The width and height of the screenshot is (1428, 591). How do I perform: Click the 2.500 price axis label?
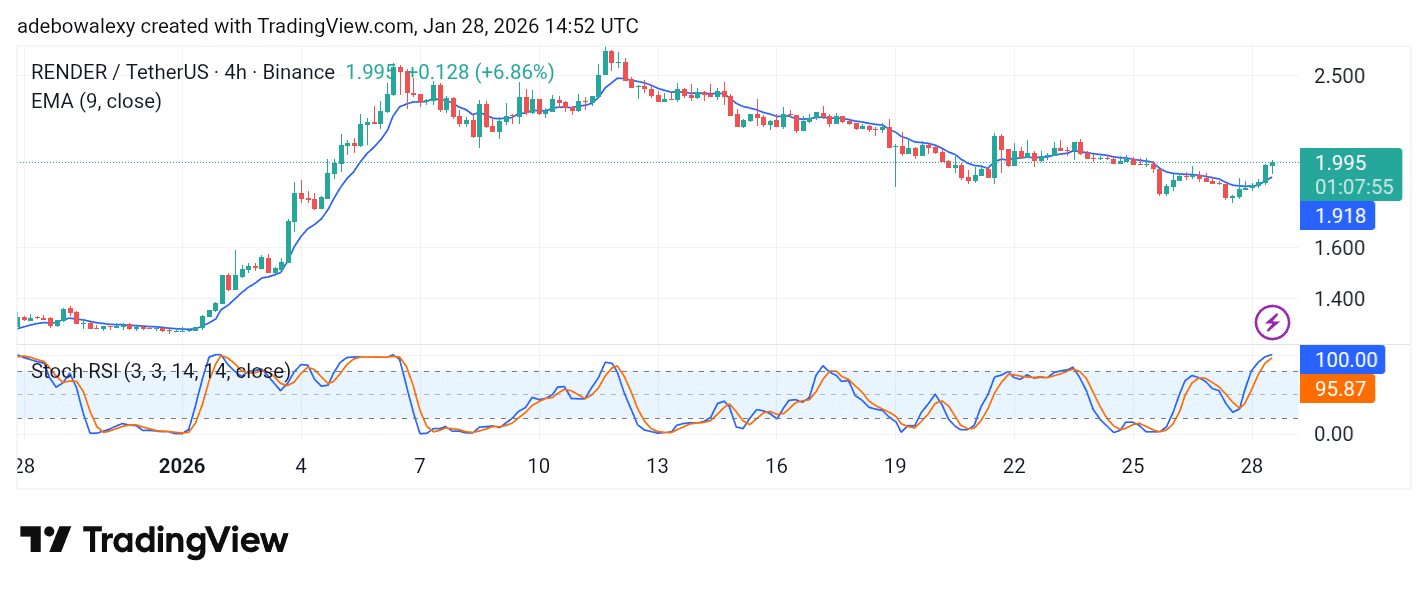1339,76
